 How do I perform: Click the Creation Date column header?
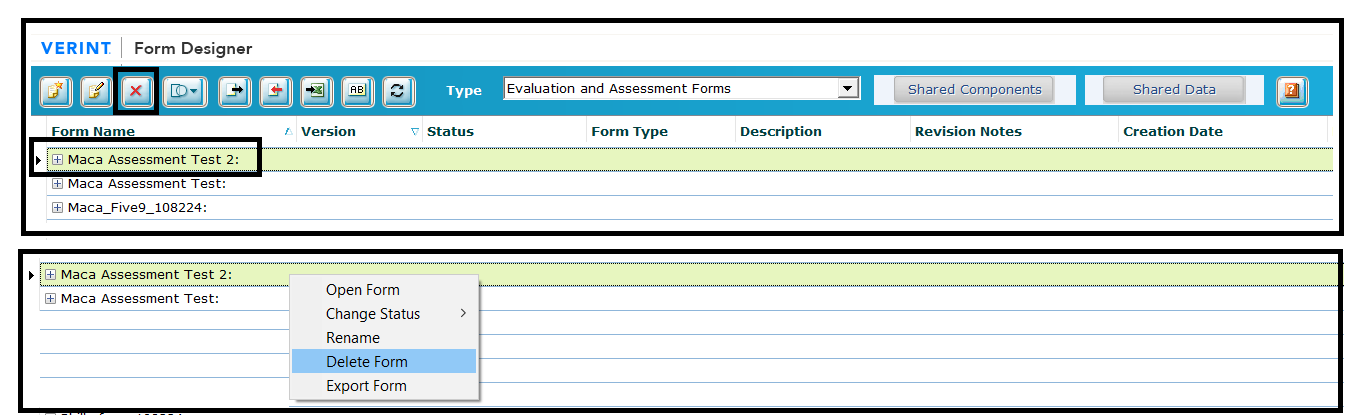click(1173, 131)
